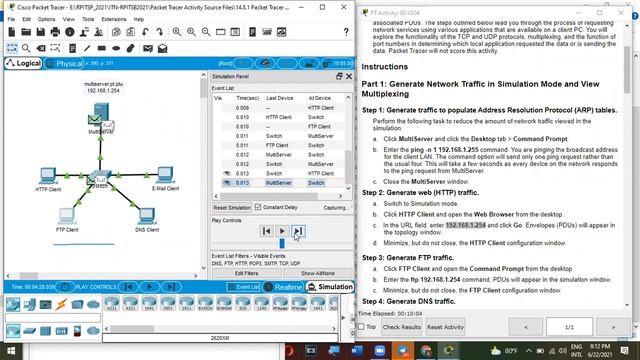Pick the PT-Router device thumbnail
Image resolution: width=640 pixels, height=360 pixels.
click(280, 304)
